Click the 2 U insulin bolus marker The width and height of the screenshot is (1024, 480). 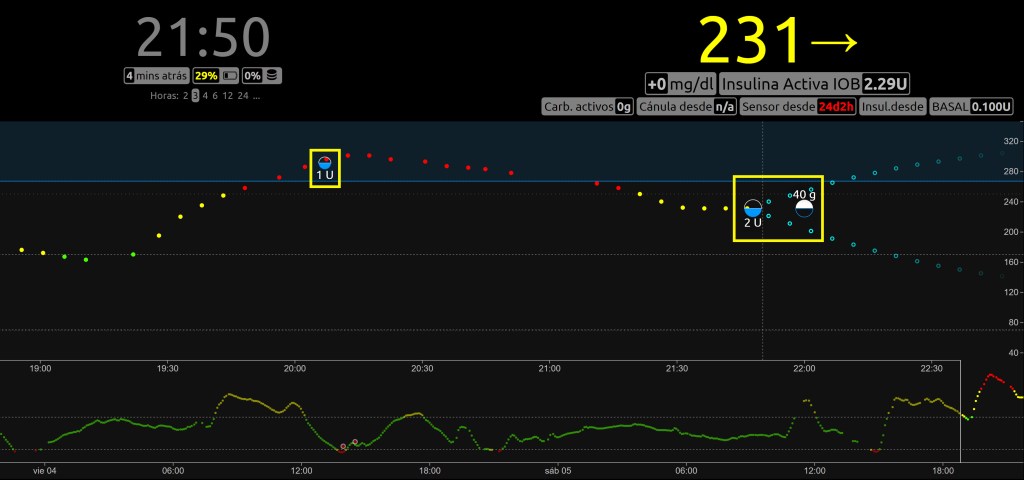753,208
